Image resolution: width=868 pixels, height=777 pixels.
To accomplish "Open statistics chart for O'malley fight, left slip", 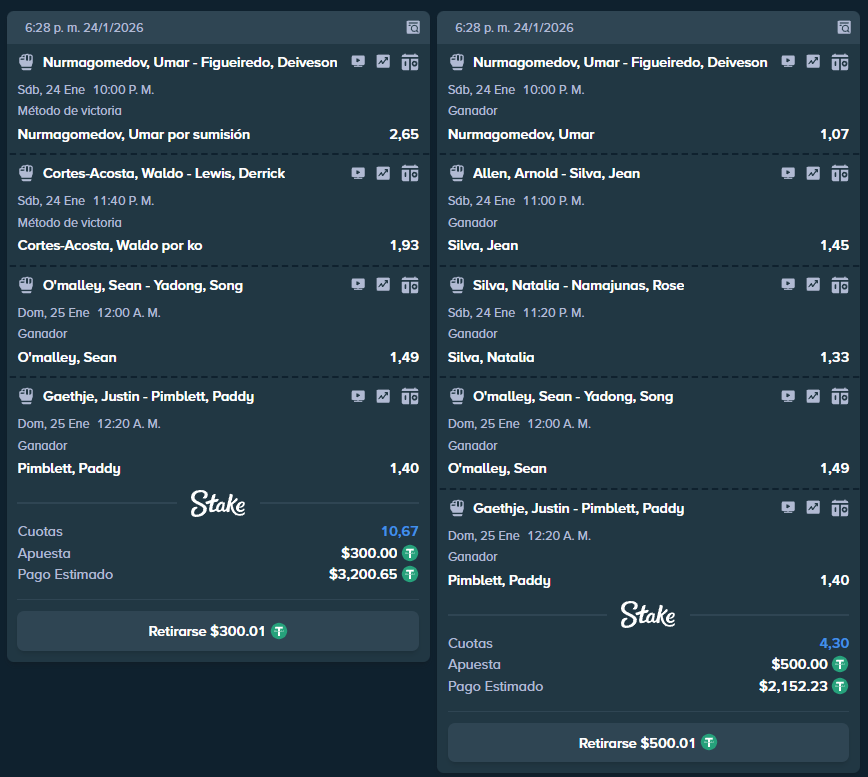I will pos(383,284).
